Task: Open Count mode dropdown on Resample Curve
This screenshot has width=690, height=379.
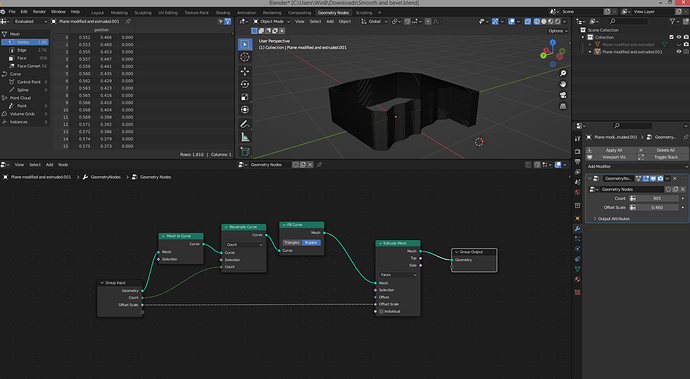Action: click(x=244, y=244)
